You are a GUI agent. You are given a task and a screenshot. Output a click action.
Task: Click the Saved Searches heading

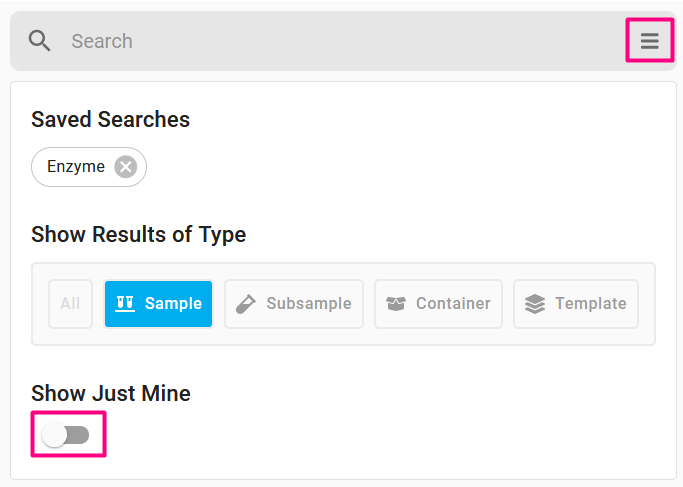111,119
